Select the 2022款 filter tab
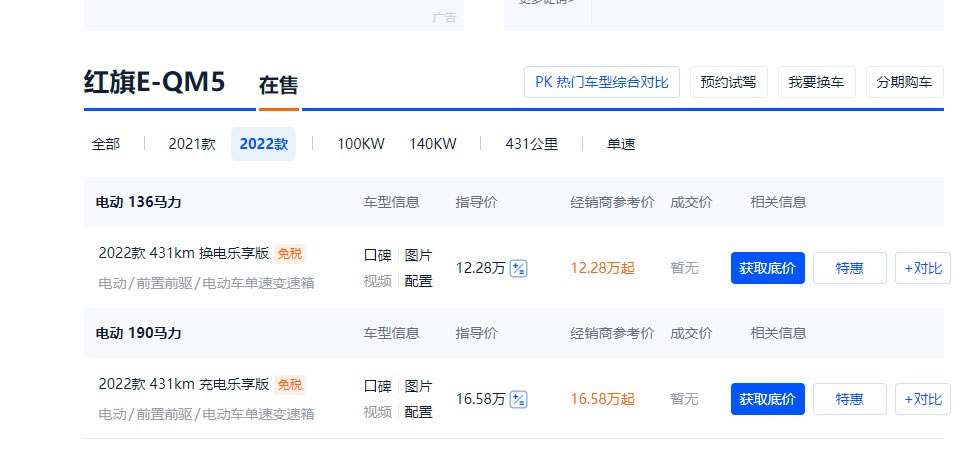 (264, 144)
